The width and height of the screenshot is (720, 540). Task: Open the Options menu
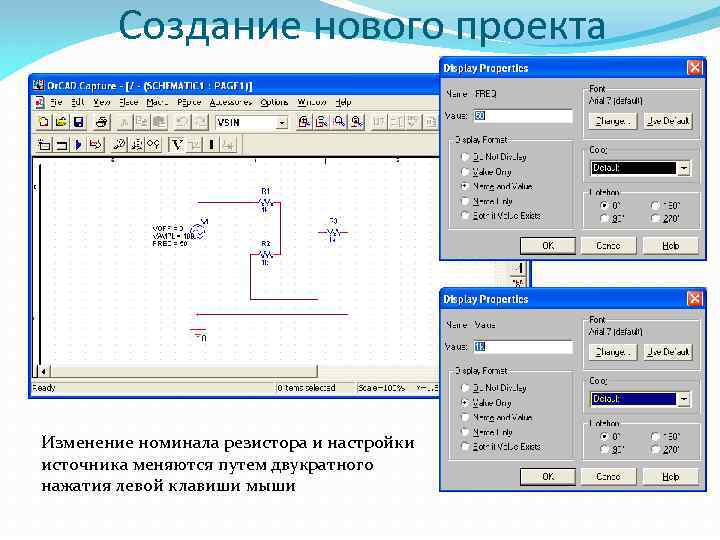click(274, 102)
